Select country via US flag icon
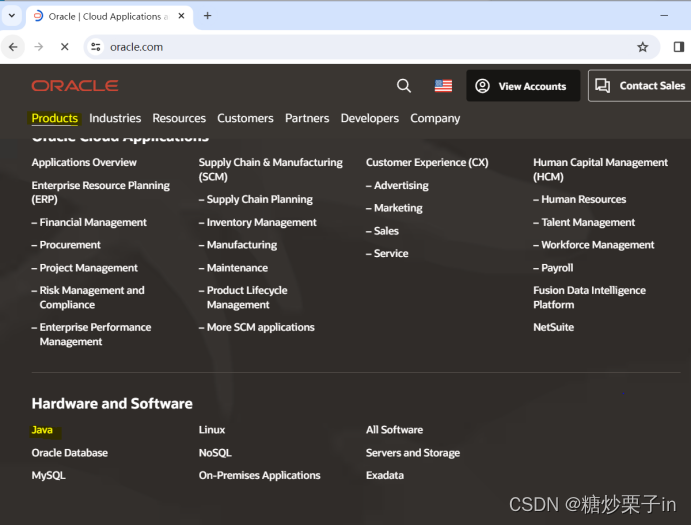 pos(443,86)
